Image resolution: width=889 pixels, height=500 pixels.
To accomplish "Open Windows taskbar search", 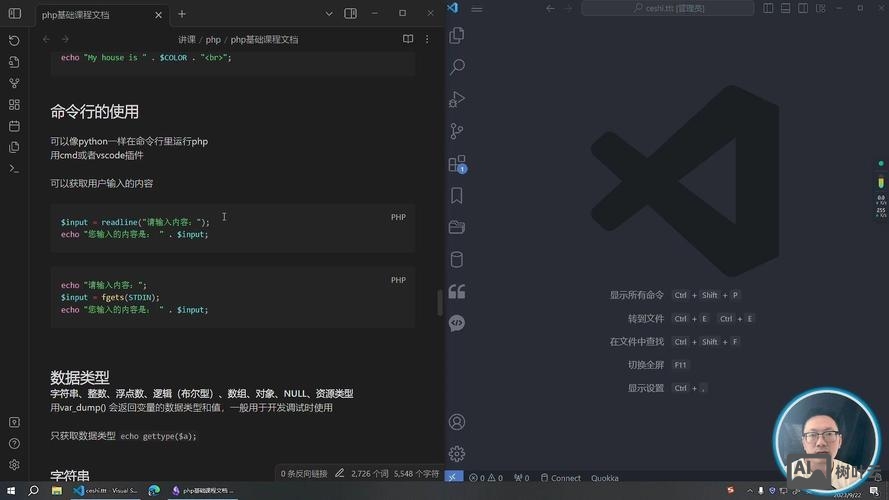I will 33,490.
